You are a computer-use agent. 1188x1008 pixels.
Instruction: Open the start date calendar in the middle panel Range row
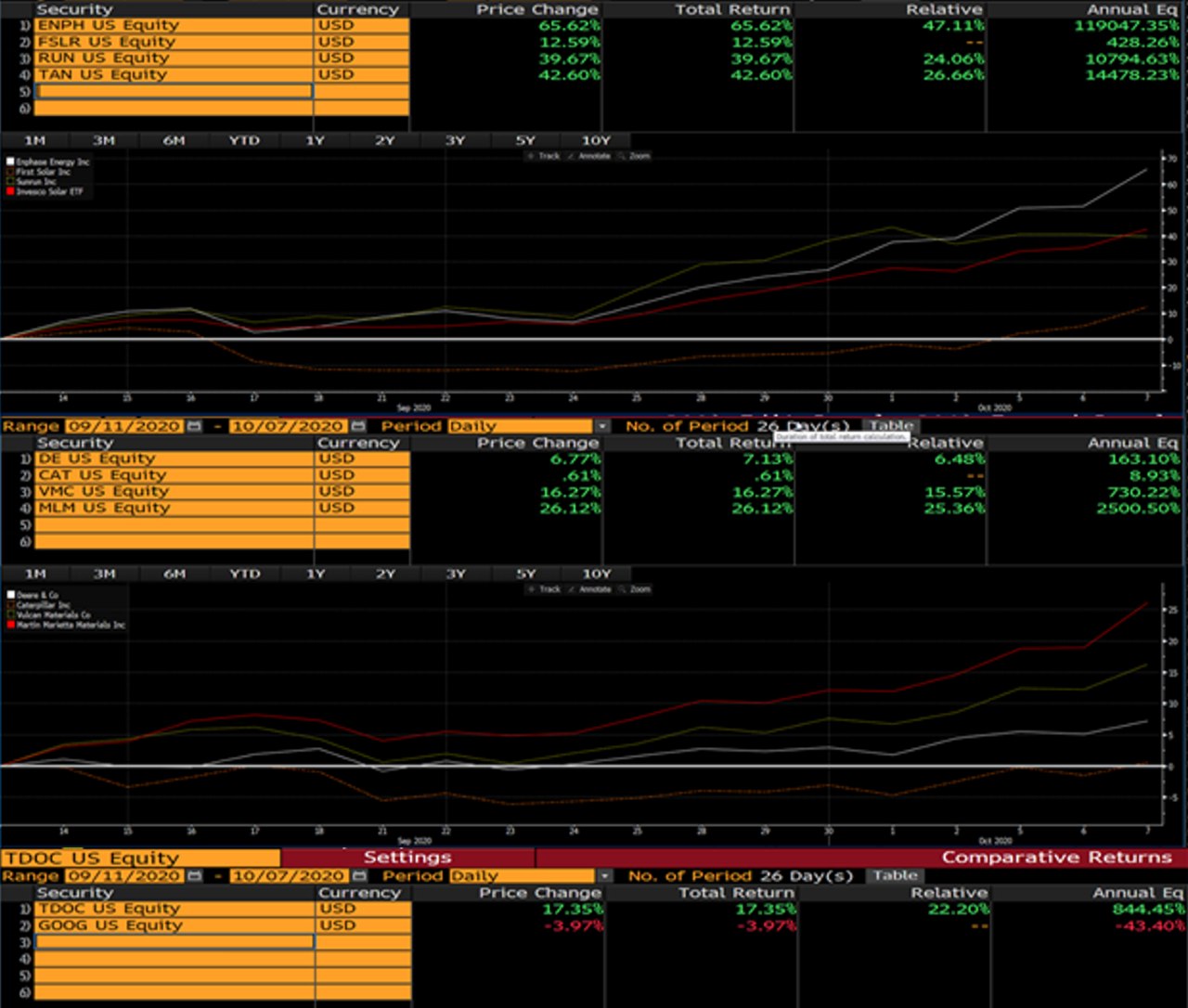194,426
